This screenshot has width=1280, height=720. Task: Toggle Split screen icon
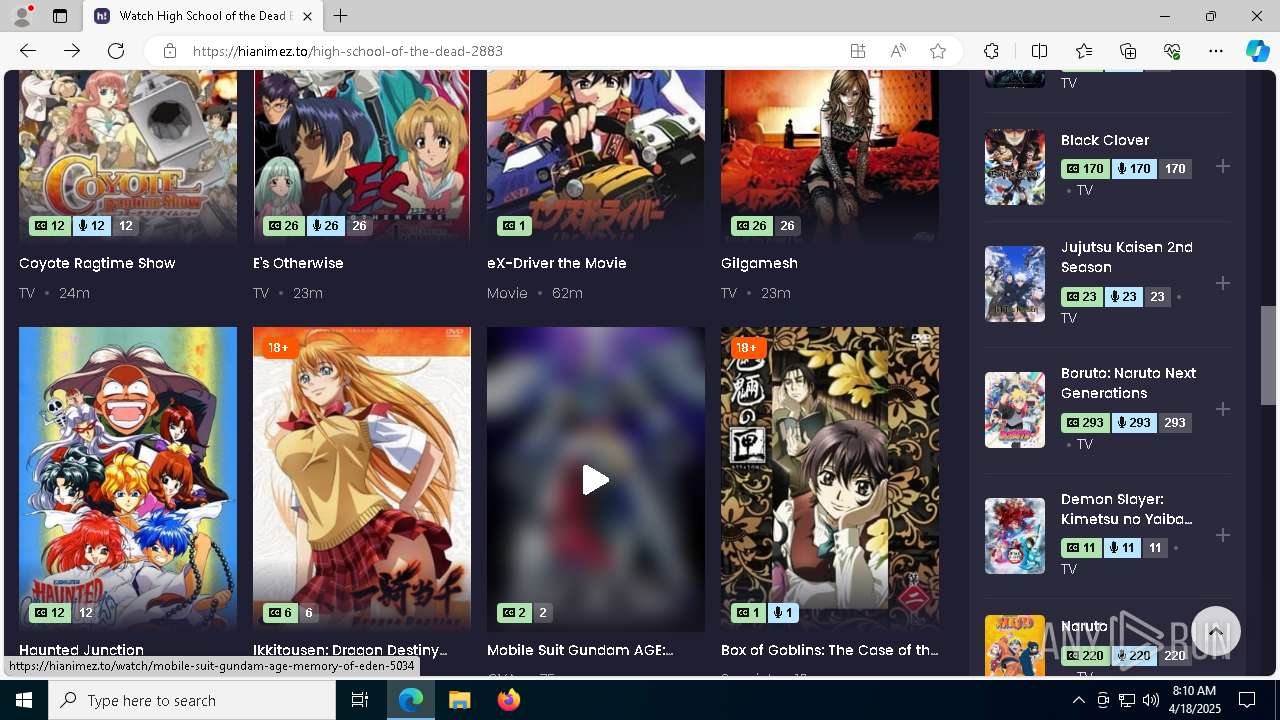coord(1039,51)
